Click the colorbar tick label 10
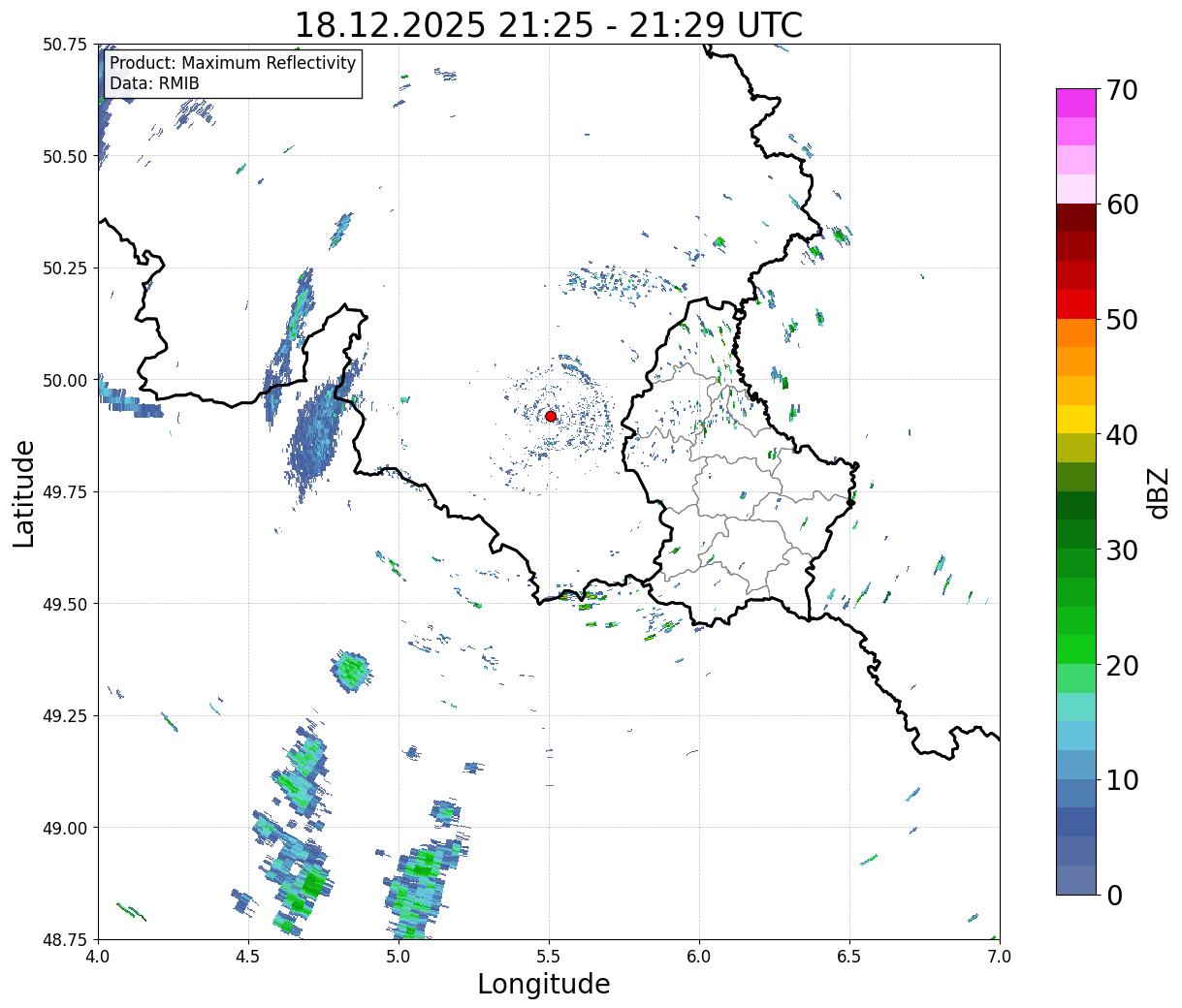Screen dimensions: 1182x1008 [x=1121, y=779]
